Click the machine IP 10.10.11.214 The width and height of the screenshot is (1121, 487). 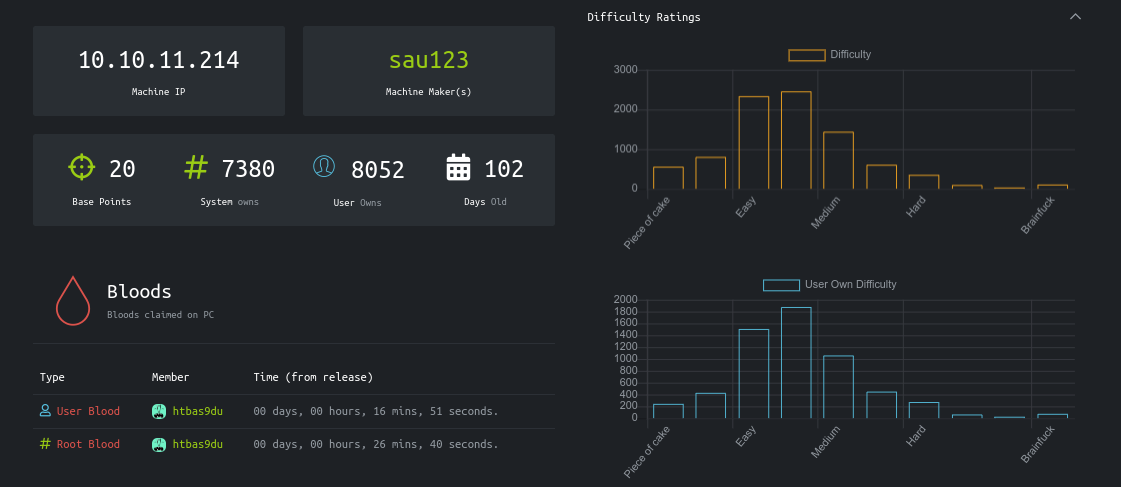point(159,60)
